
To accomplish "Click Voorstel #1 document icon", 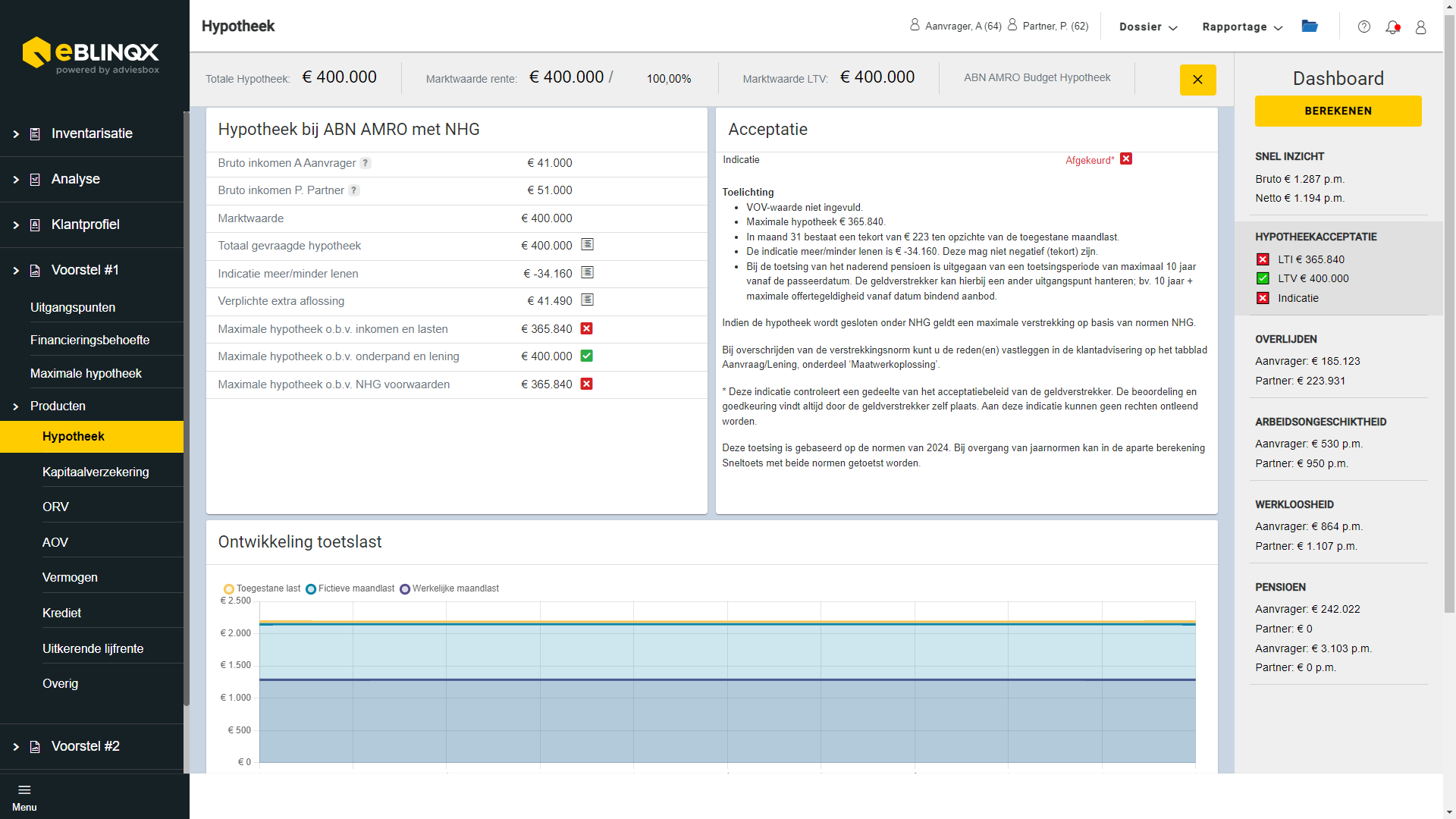I will click(x=35, y=271).
